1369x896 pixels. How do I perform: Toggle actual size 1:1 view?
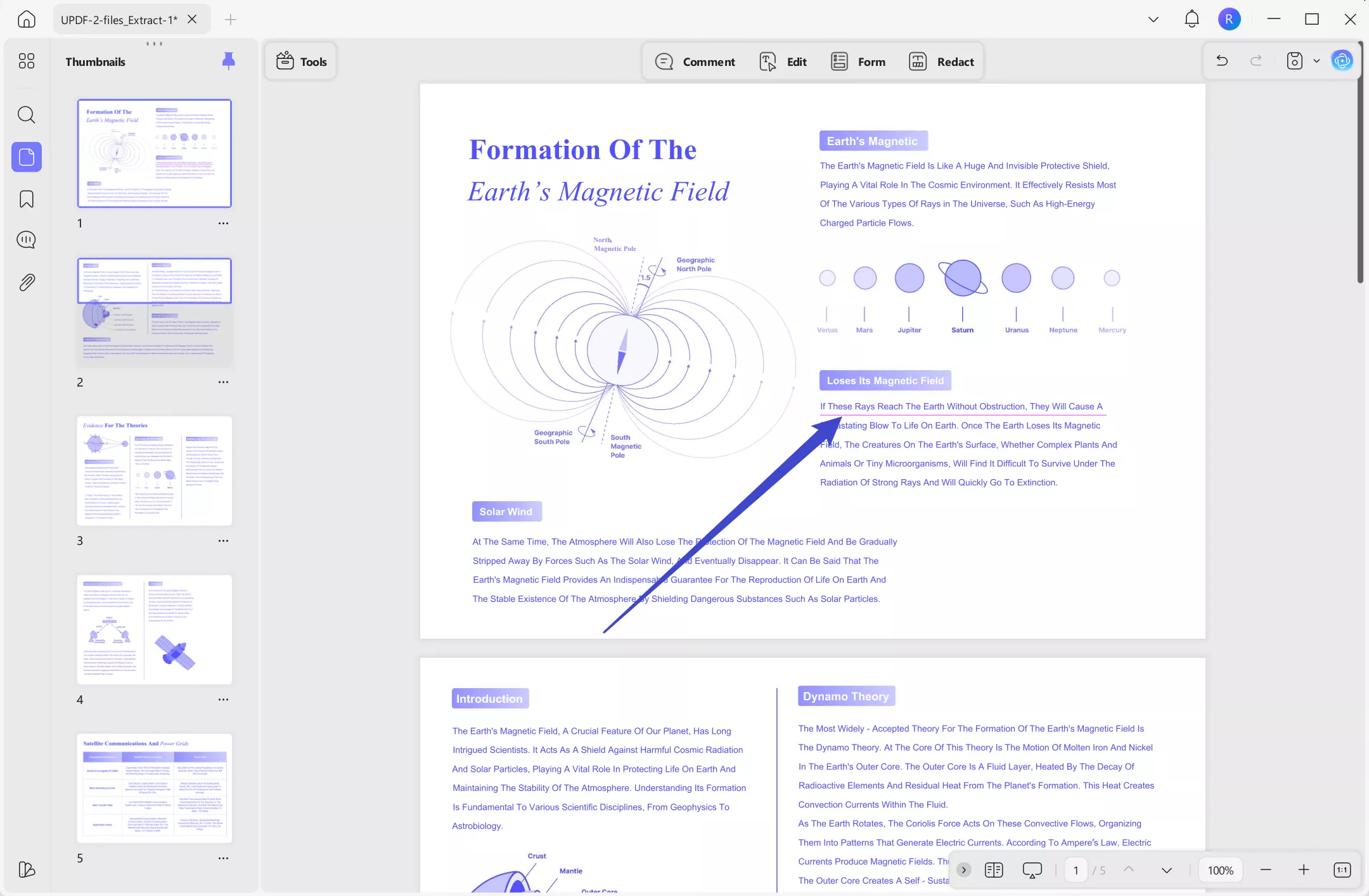click(x=1342, y=870)
